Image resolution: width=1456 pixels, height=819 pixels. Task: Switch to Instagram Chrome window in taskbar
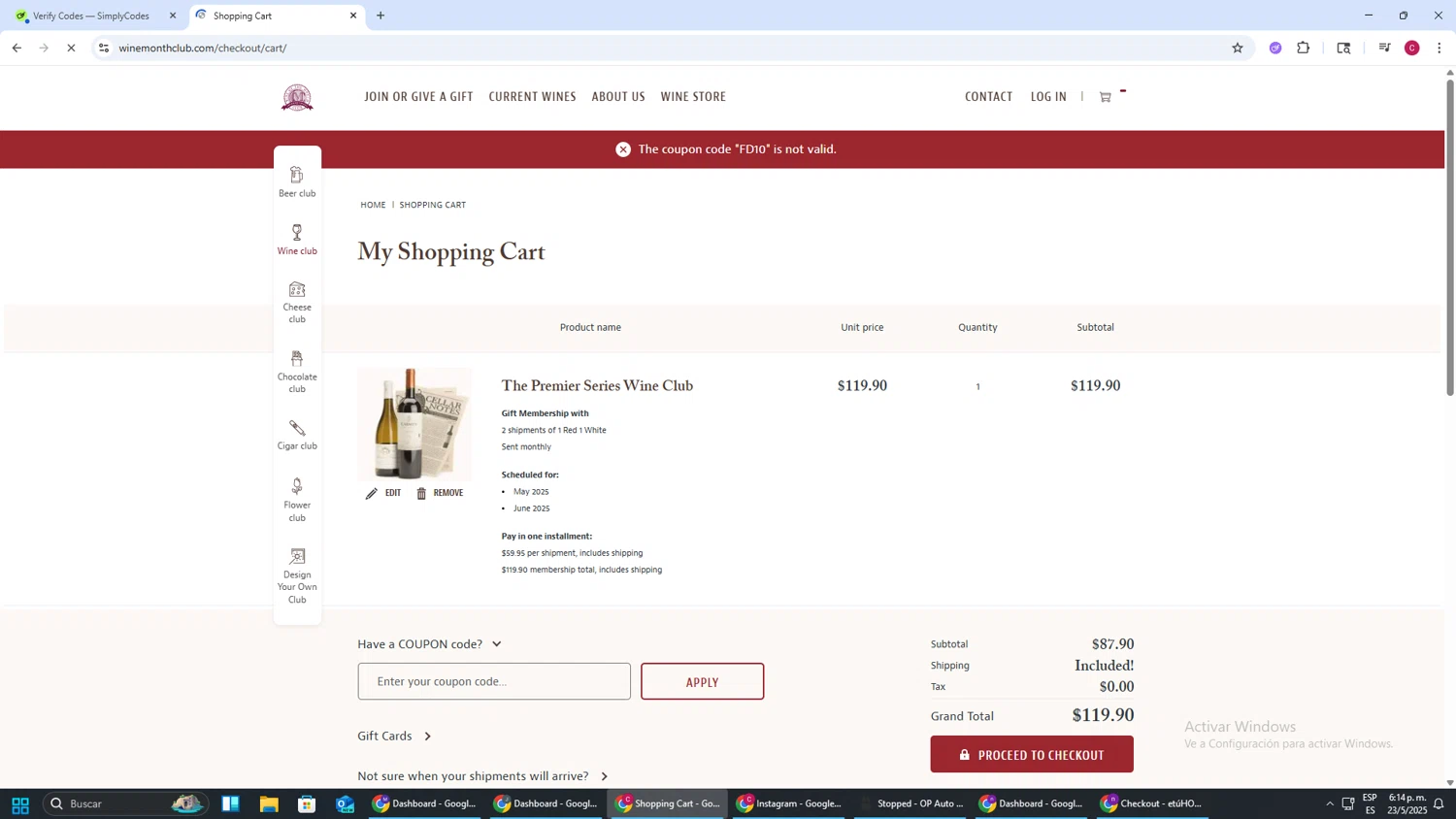(x=789, y=804)
